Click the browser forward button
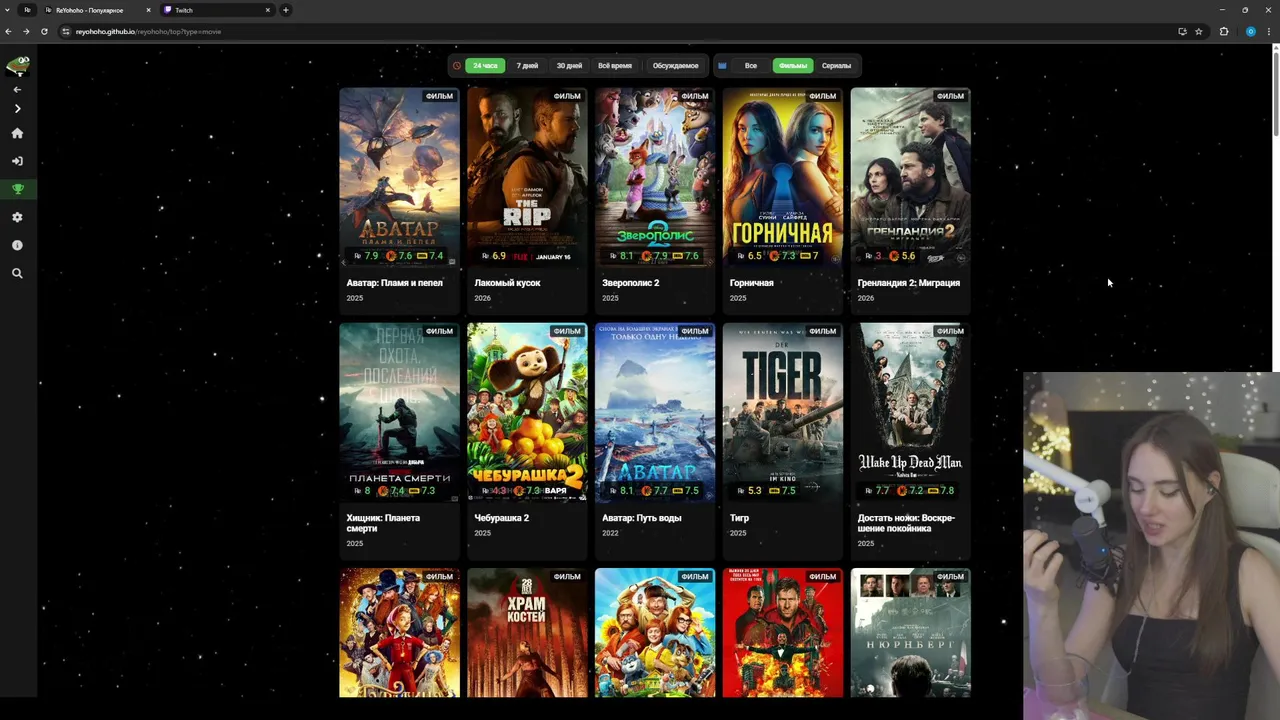The width and height of the screenshot is (1280, 720). click(x=26, y=31)
